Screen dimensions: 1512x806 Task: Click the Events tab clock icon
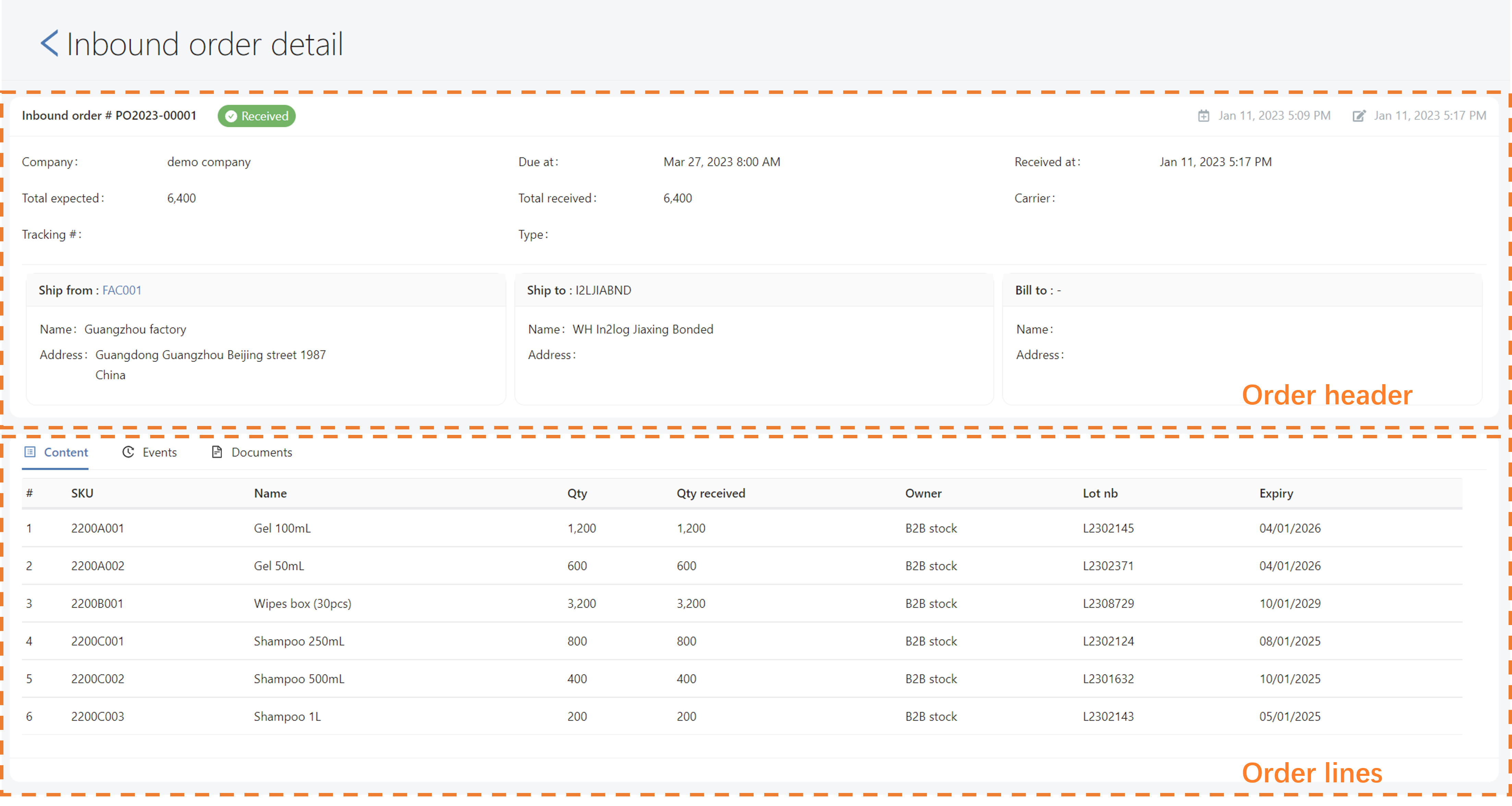[x=128, y=452]
